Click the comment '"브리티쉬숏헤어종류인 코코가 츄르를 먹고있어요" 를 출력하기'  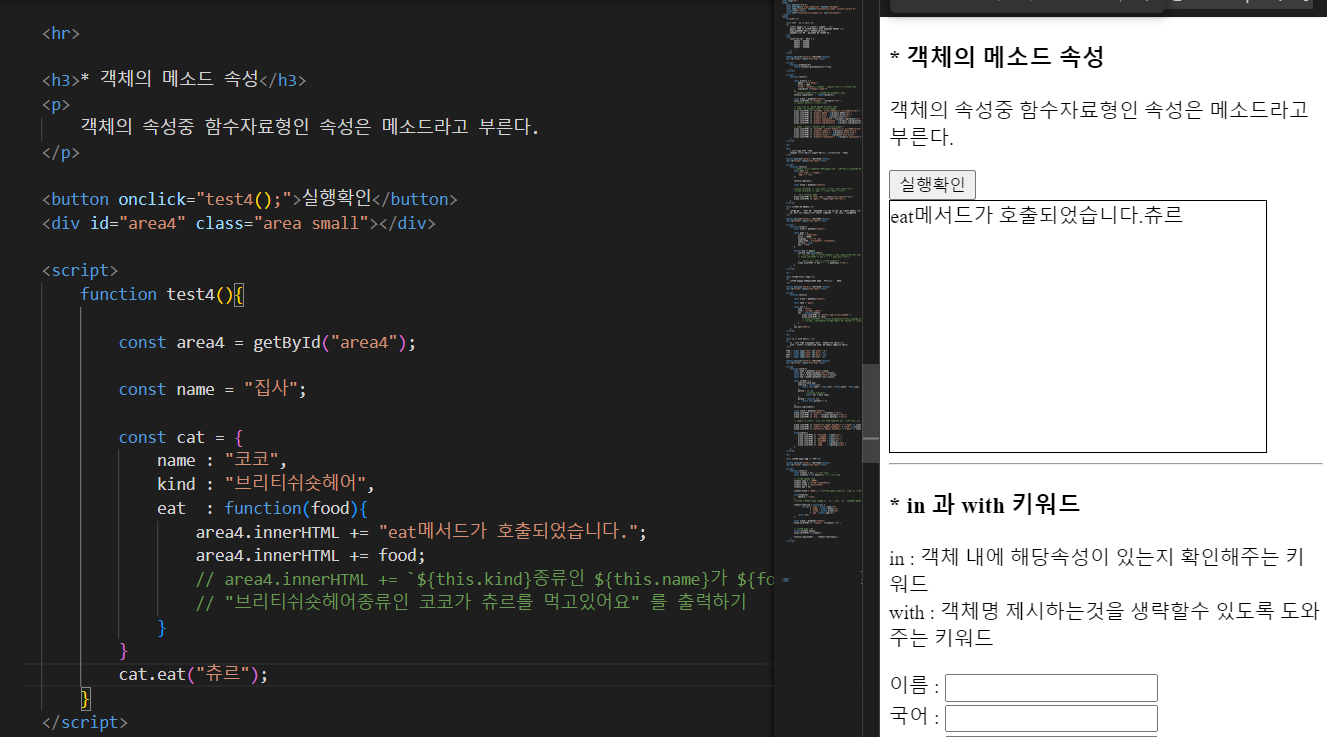pyautogui.click(x=470, y=603)
